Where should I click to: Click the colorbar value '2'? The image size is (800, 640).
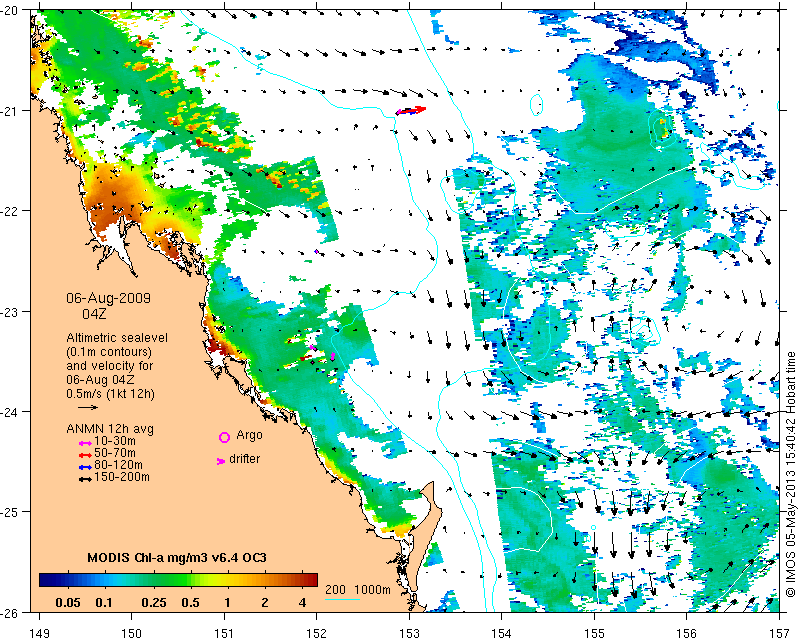[x=265, y=603]
